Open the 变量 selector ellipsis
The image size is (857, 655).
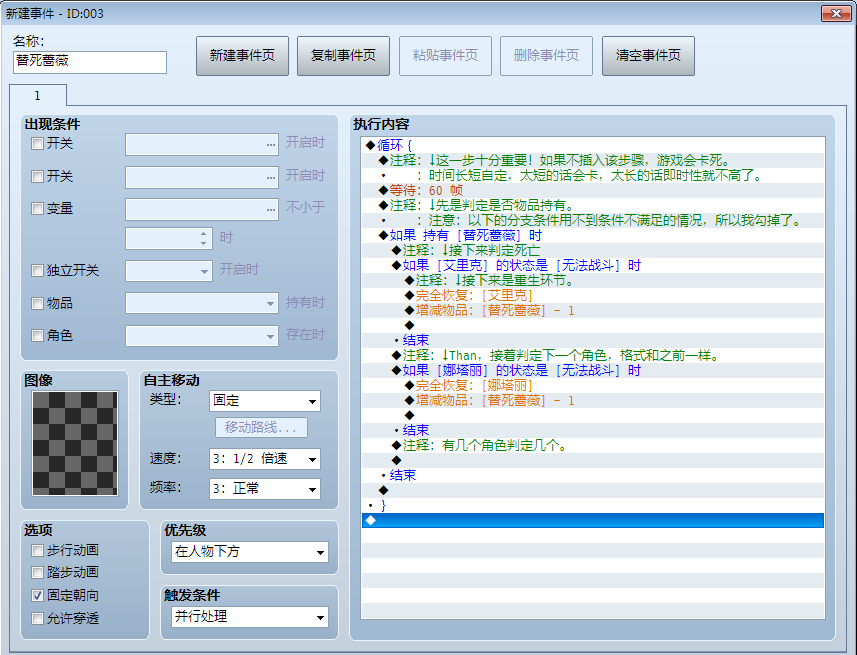click(271, 210)
